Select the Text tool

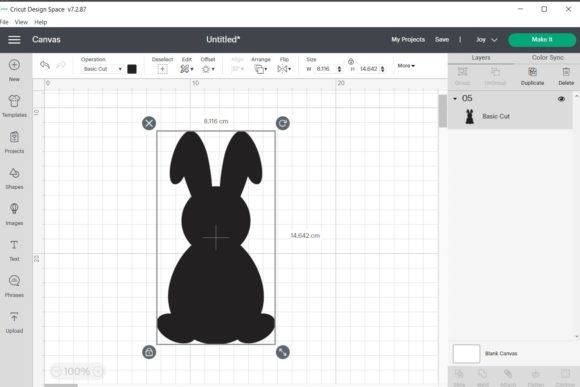tap(14, 250)
